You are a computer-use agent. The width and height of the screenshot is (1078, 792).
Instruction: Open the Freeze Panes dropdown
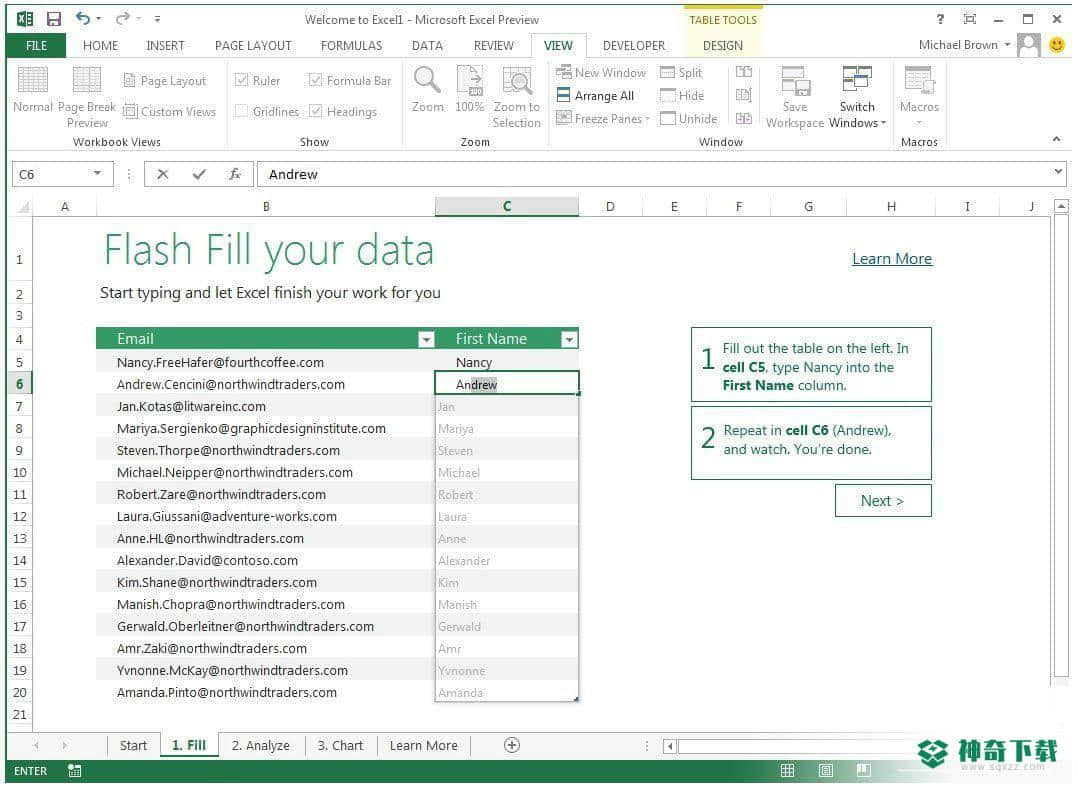coord(603,119)
